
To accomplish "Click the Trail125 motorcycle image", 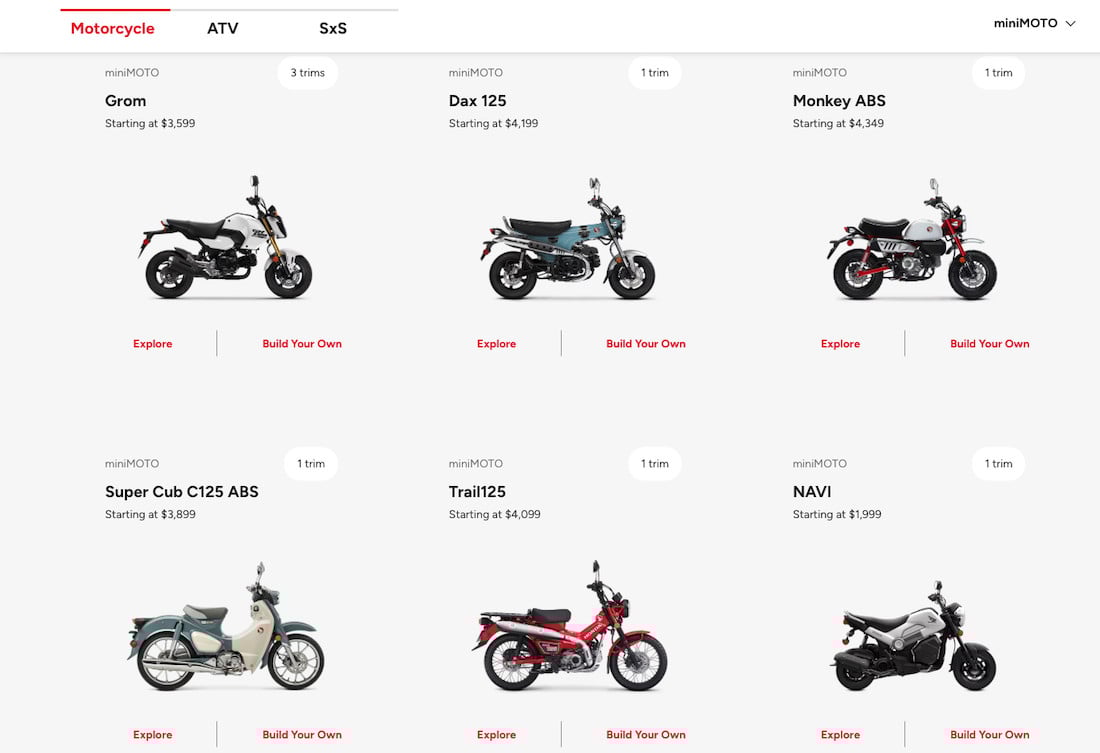I will pos(569,625).
